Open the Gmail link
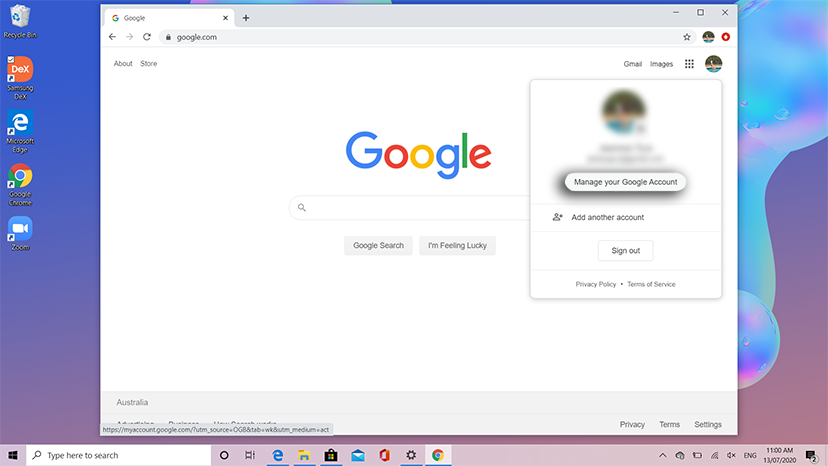Screen dimensions: 828x466 pos(632,64)
